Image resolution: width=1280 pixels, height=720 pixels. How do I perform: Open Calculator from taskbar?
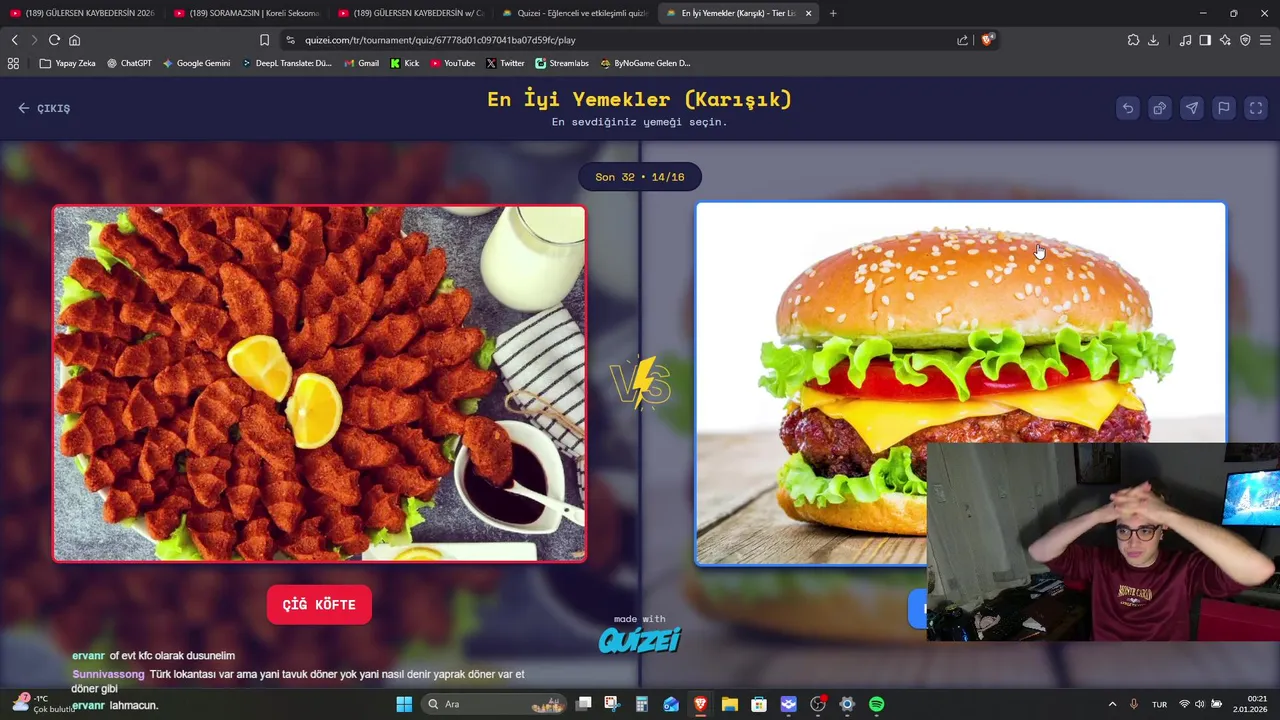(x=642, y=704)
